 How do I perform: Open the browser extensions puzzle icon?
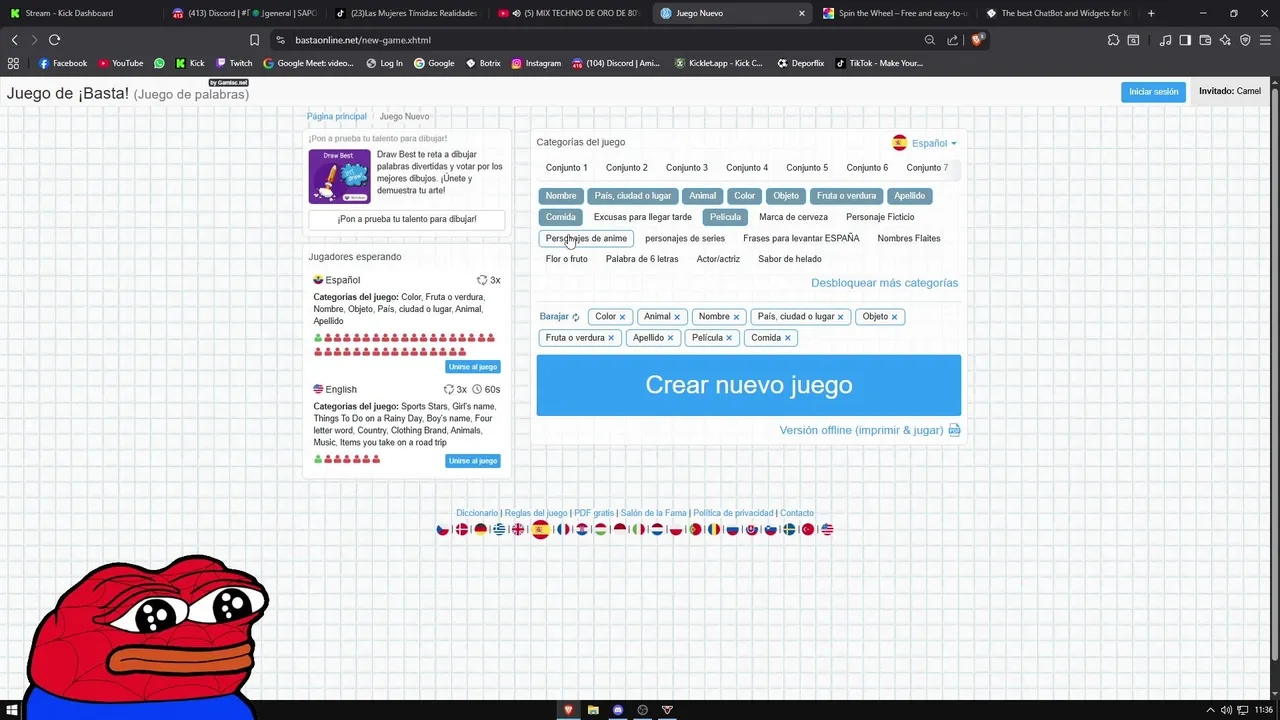(1113, 40)
